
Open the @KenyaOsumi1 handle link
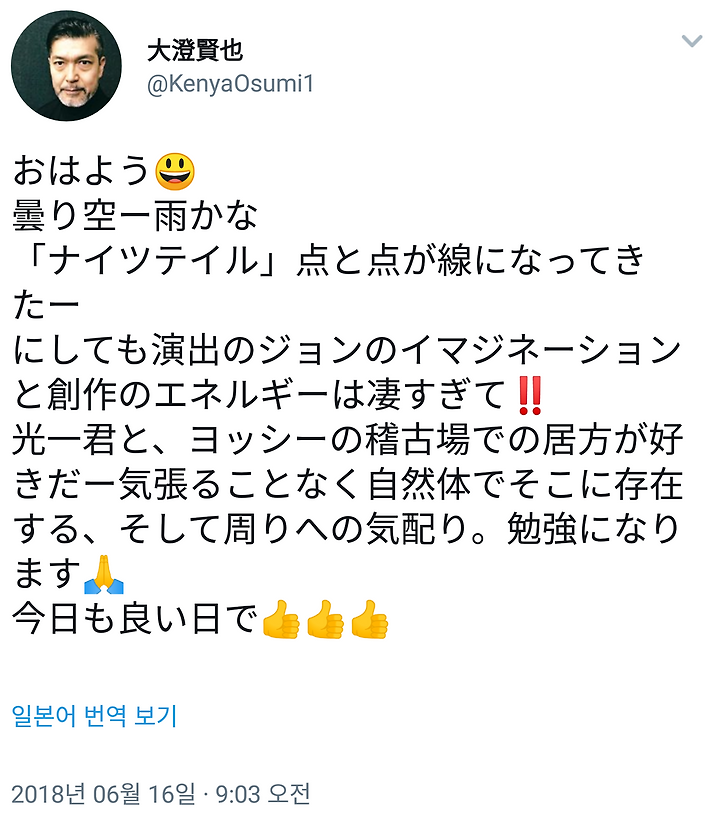click(x=231, y=83)
